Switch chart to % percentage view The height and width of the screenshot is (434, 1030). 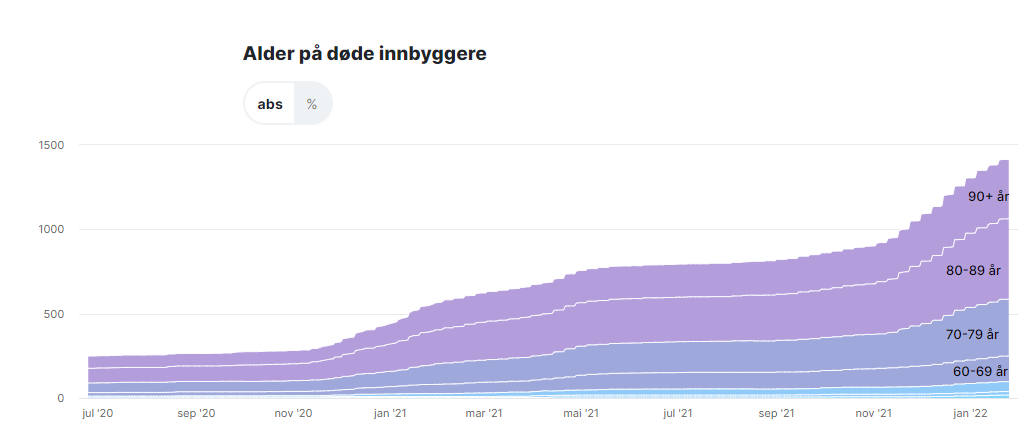pyautogui.click(x=312, y=104)
